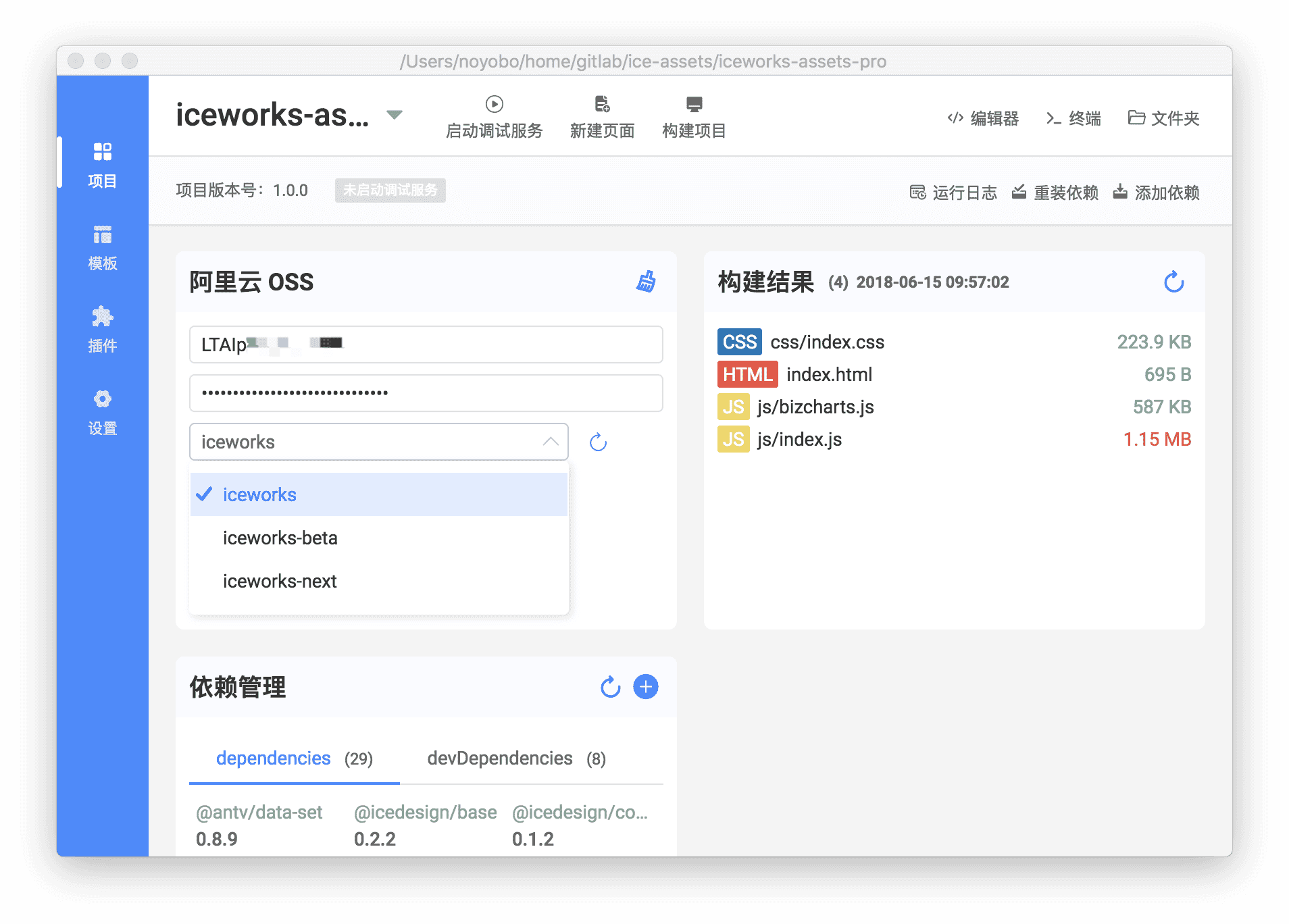This screenshot has height=924, width=1289.
Task: Switch to the devDependencies tab
Action: [501, 758]
